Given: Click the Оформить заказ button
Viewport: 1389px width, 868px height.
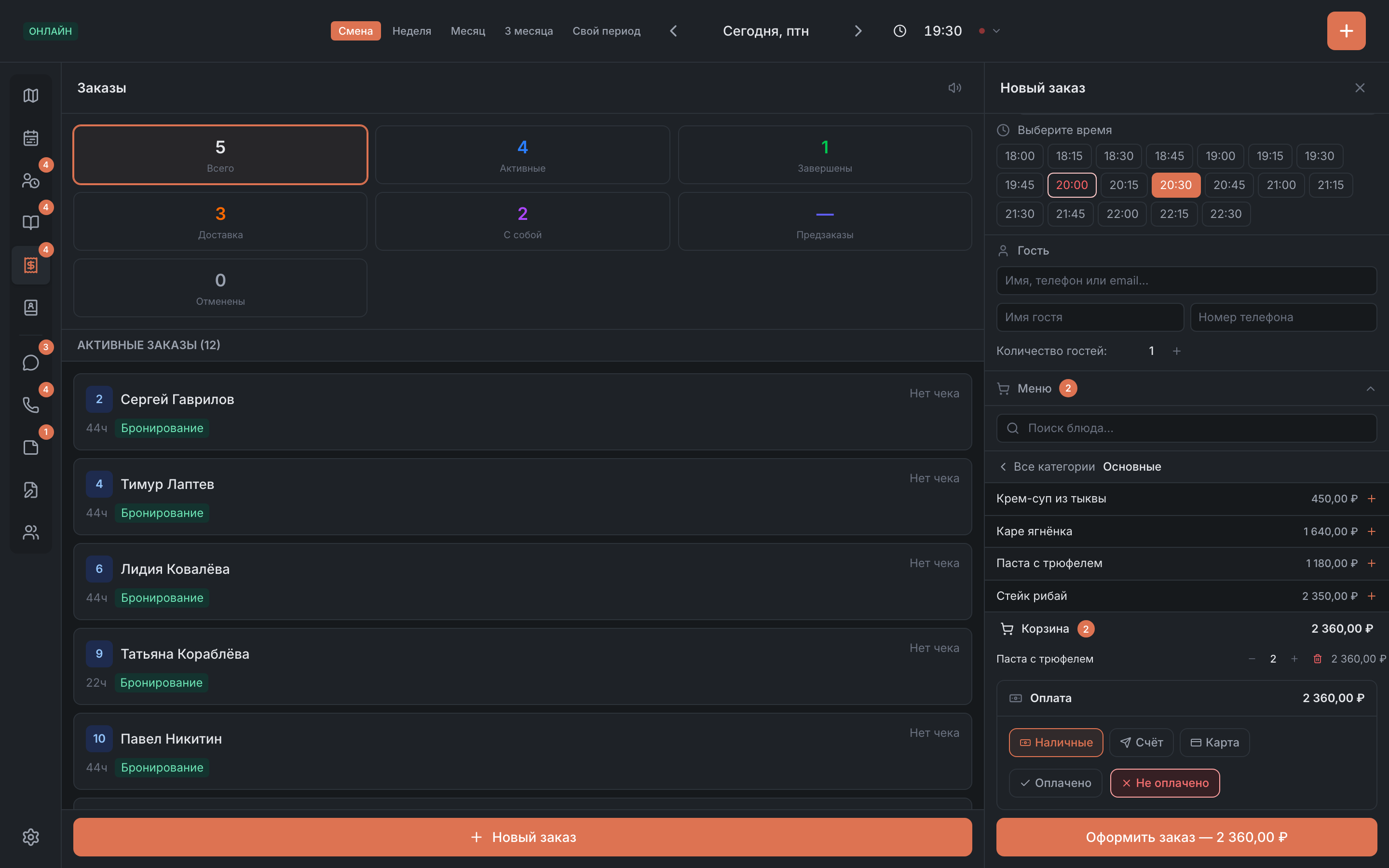Looking at the screenshot, I should click(x=1186, y=837).
